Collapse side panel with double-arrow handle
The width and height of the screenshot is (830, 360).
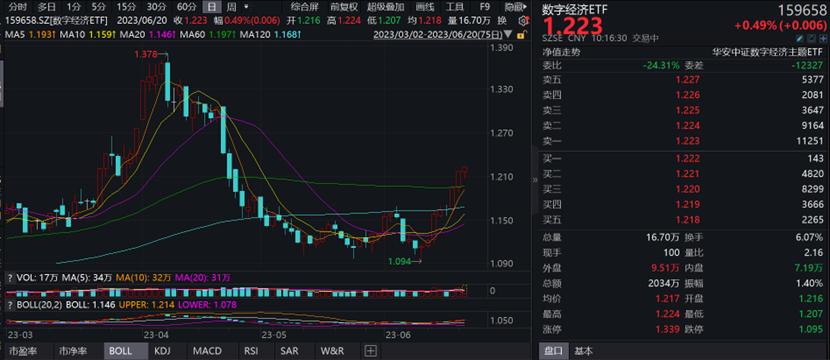tap(534, 180)
